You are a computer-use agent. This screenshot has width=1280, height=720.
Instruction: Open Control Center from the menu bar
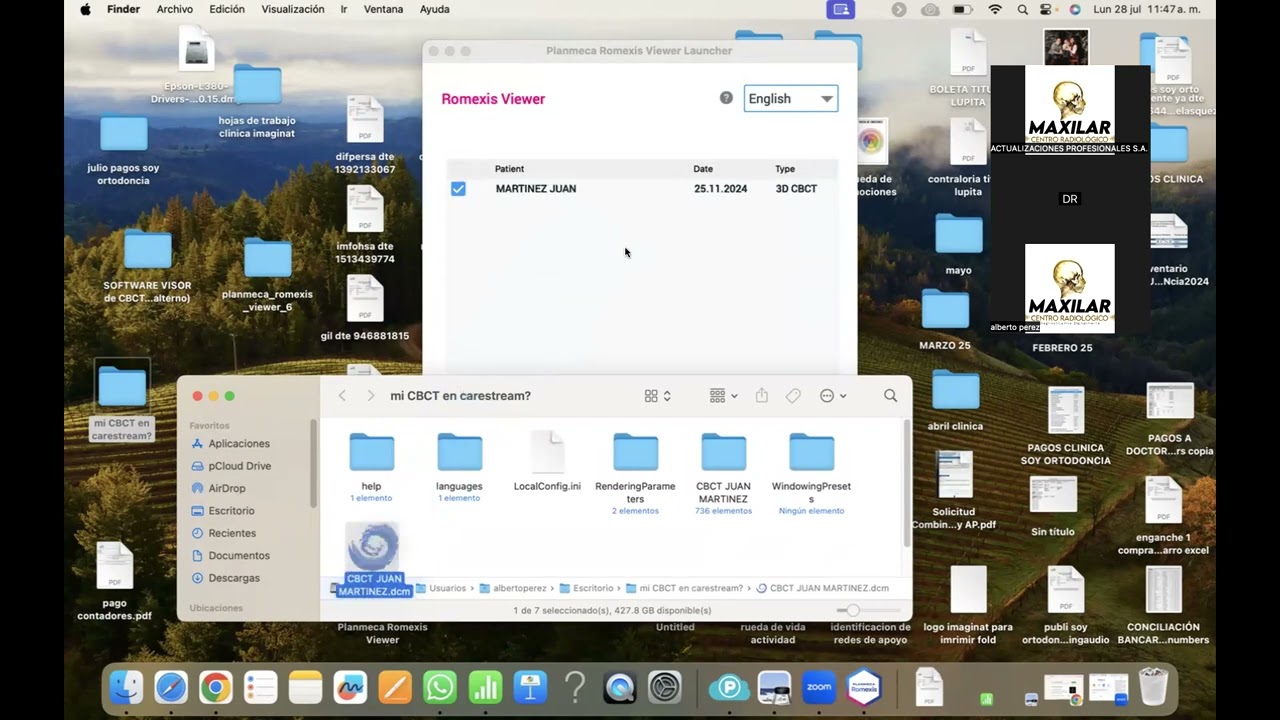[x=1048, y=9]
